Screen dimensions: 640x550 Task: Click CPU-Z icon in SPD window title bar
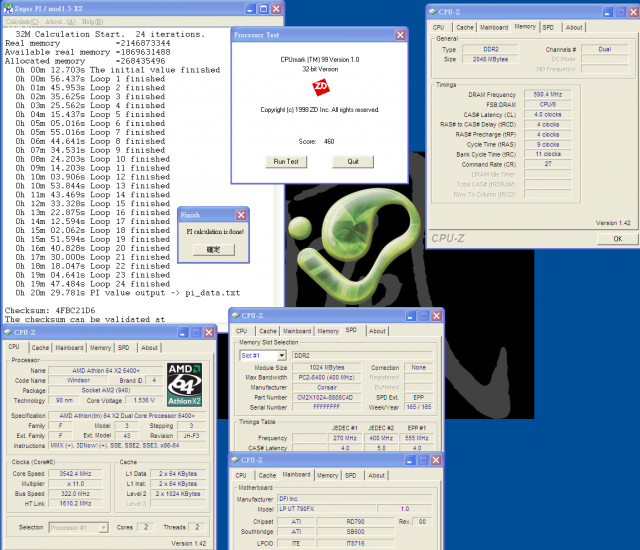[236, 315]
